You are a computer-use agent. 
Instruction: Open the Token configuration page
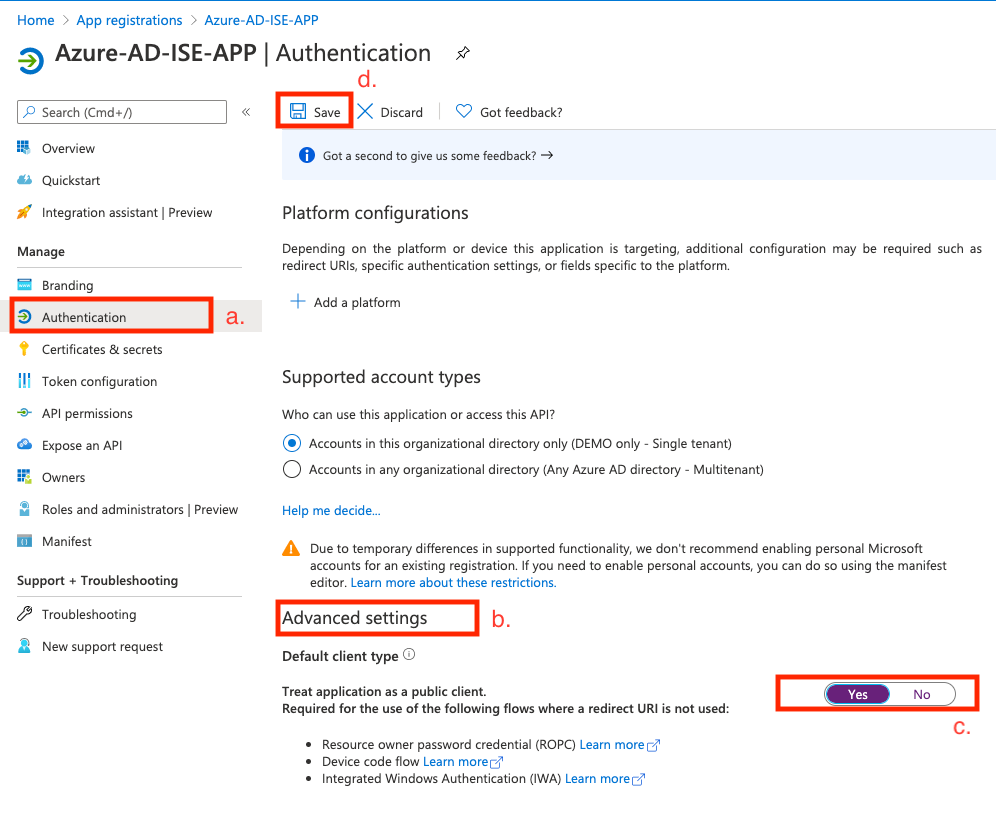coord(98,381)
